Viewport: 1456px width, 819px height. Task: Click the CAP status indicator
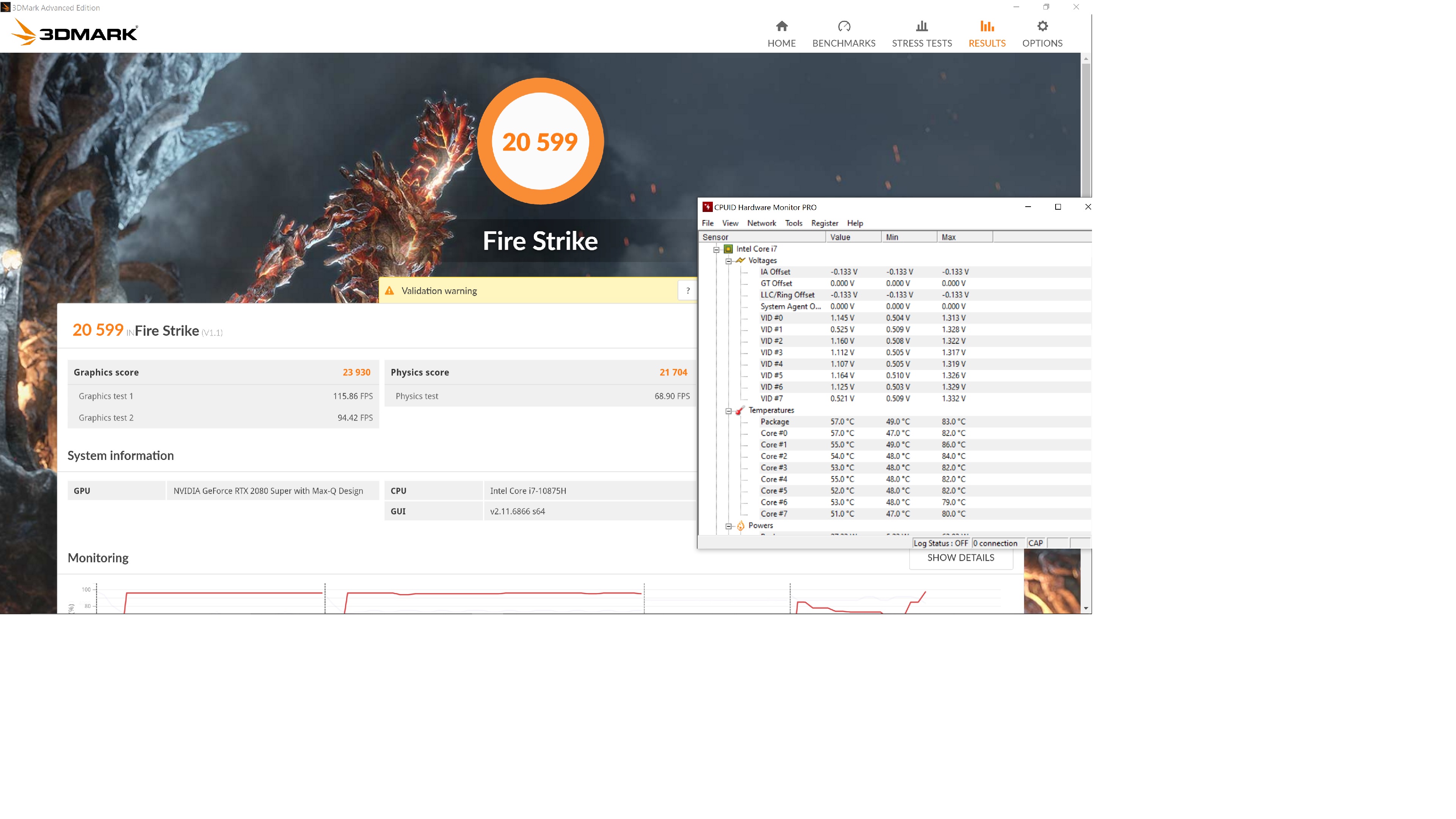tap(1036, 543)
